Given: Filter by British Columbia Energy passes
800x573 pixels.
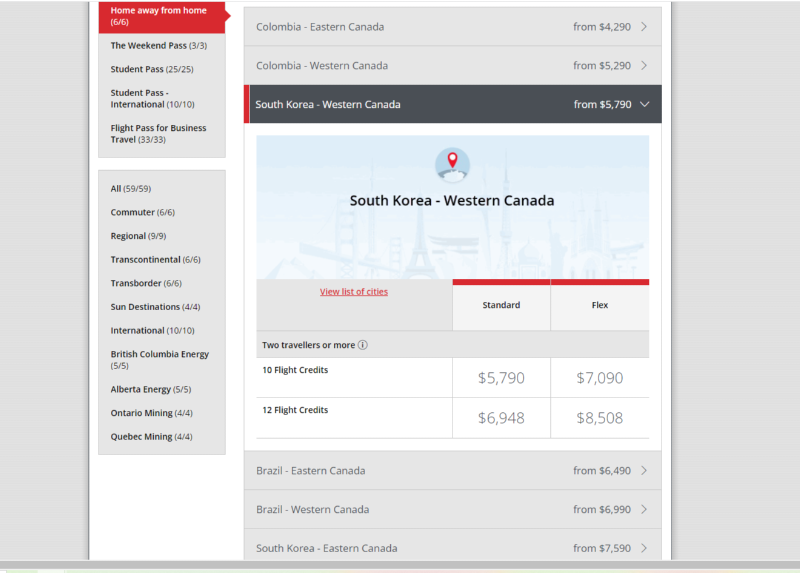Looking at the screenshot, I should [159, 359].
